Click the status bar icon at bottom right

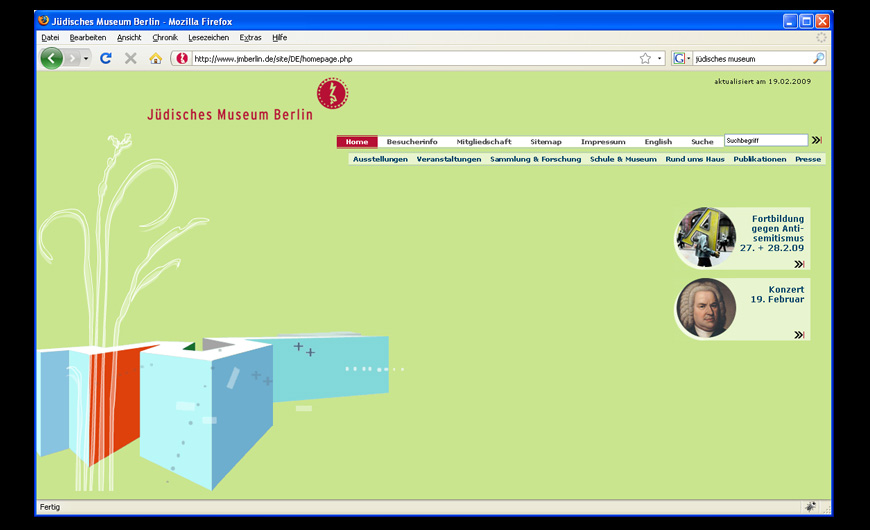tap(810, 507)
